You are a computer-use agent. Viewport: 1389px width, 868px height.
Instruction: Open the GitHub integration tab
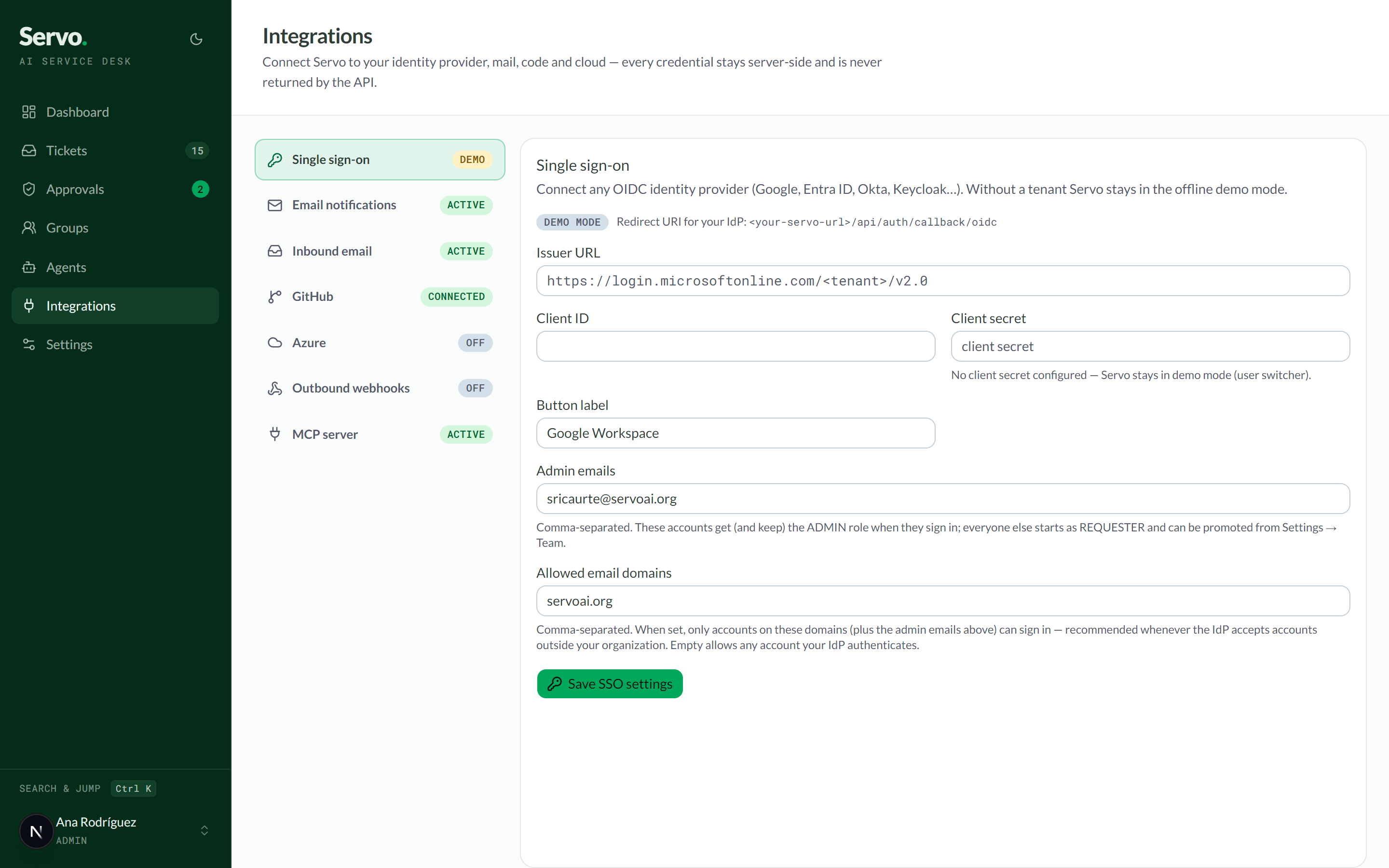[380, 296]
